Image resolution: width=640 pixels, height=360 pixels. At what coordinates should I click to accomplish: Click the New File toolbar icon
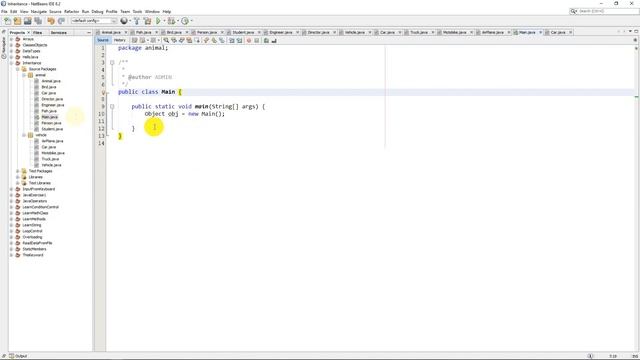coord(7,21)
